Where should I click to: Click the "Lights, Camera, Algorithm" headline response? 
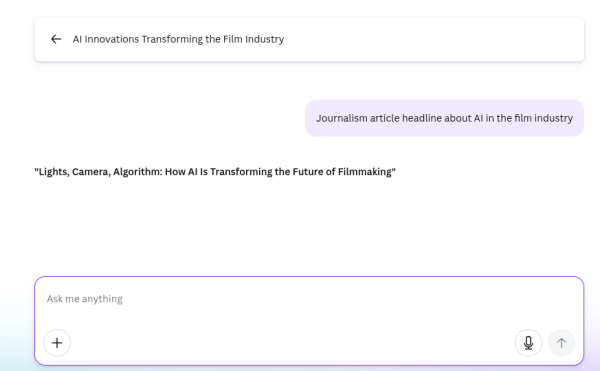click(x=215, y=172)
